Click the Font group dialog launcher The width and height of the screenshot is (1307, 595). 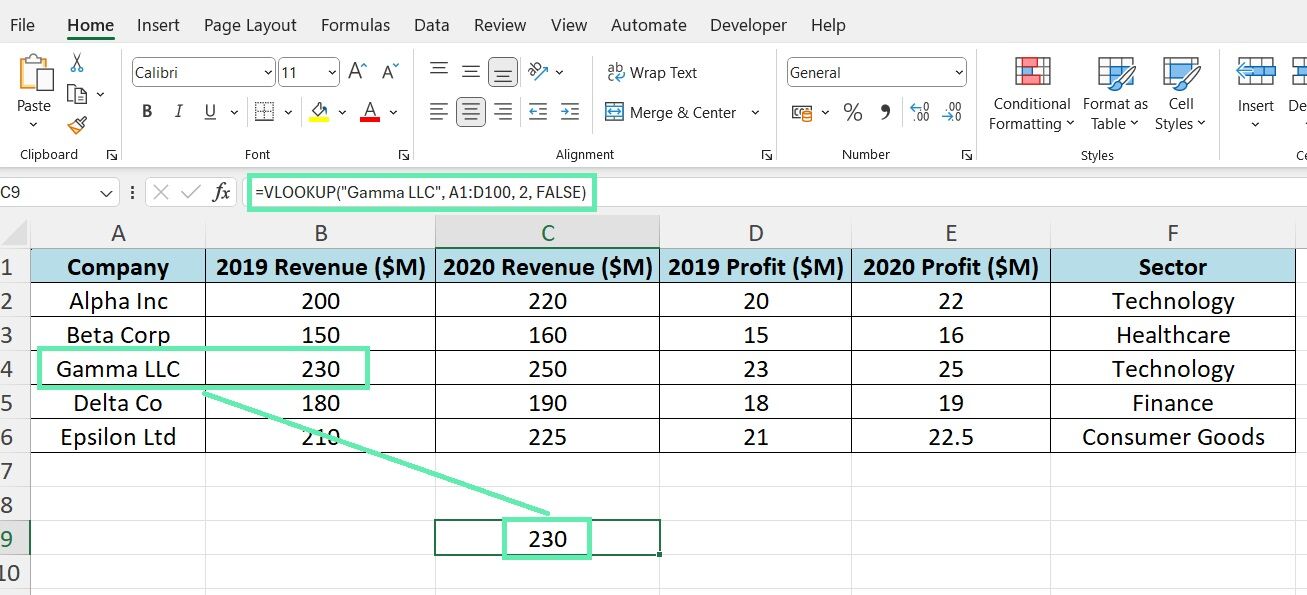(403, 153)
